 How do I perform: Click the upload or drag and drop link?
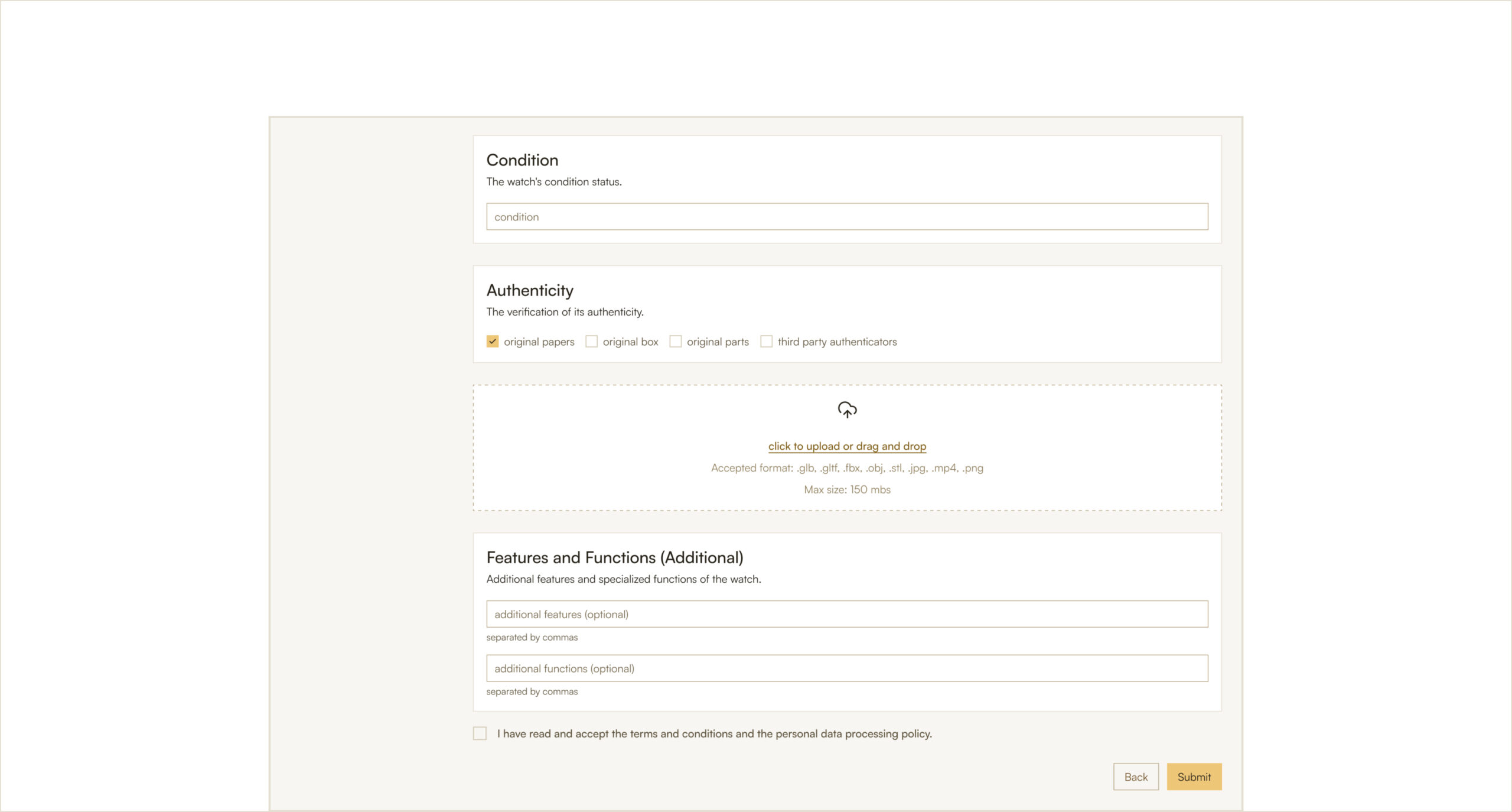click(x=847, y=446)
